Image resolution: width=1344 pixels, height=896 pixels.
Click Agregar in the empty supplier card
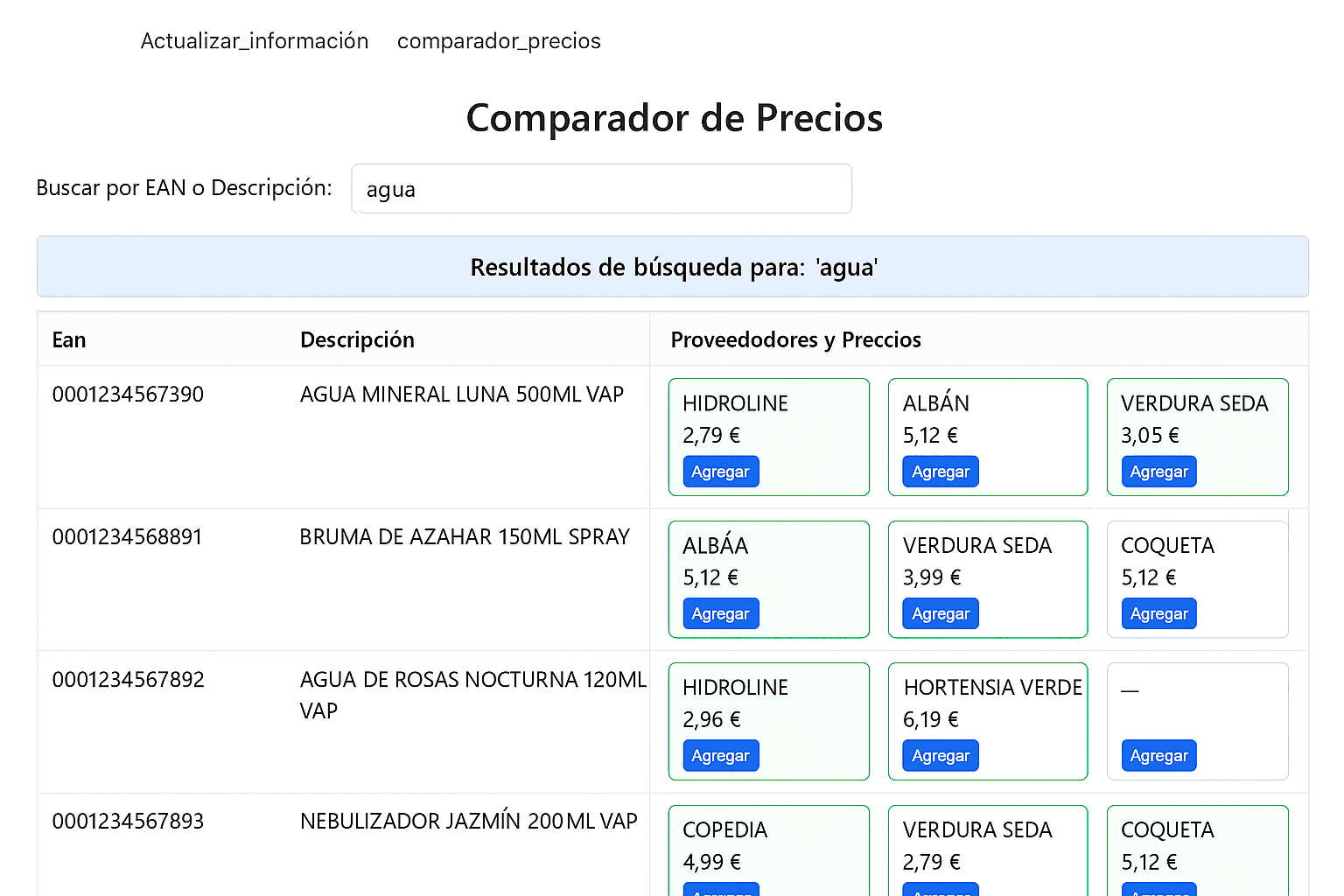1158,756
